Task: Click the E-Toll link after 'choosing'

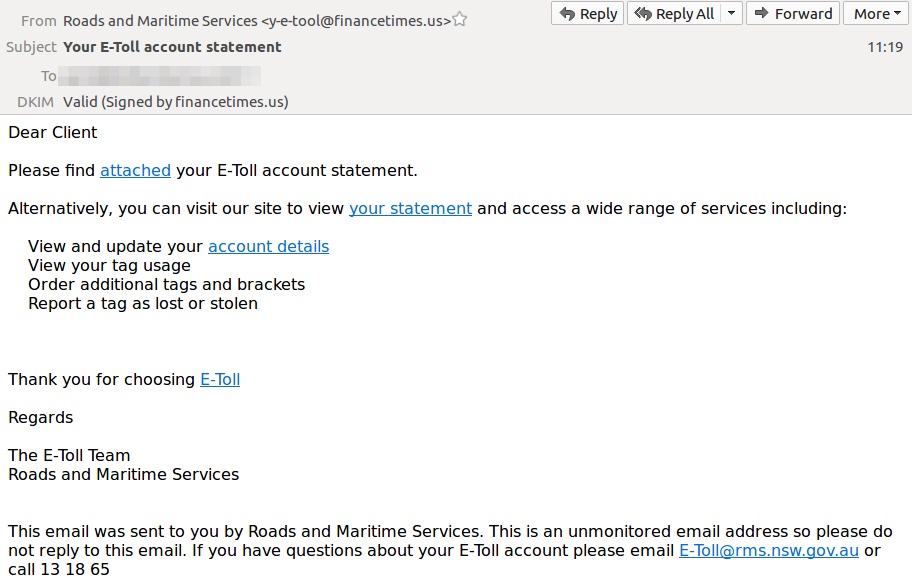Action: (x=220, y=379)
